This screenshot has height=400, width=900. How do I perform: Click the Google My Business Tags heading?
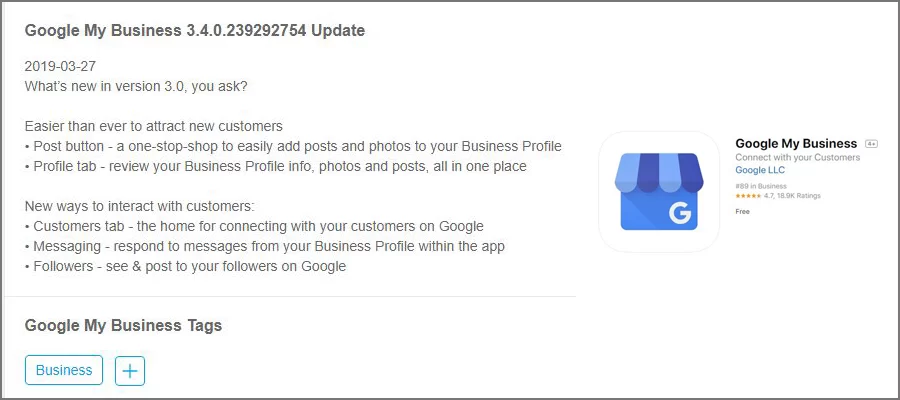tap(123, 325)
